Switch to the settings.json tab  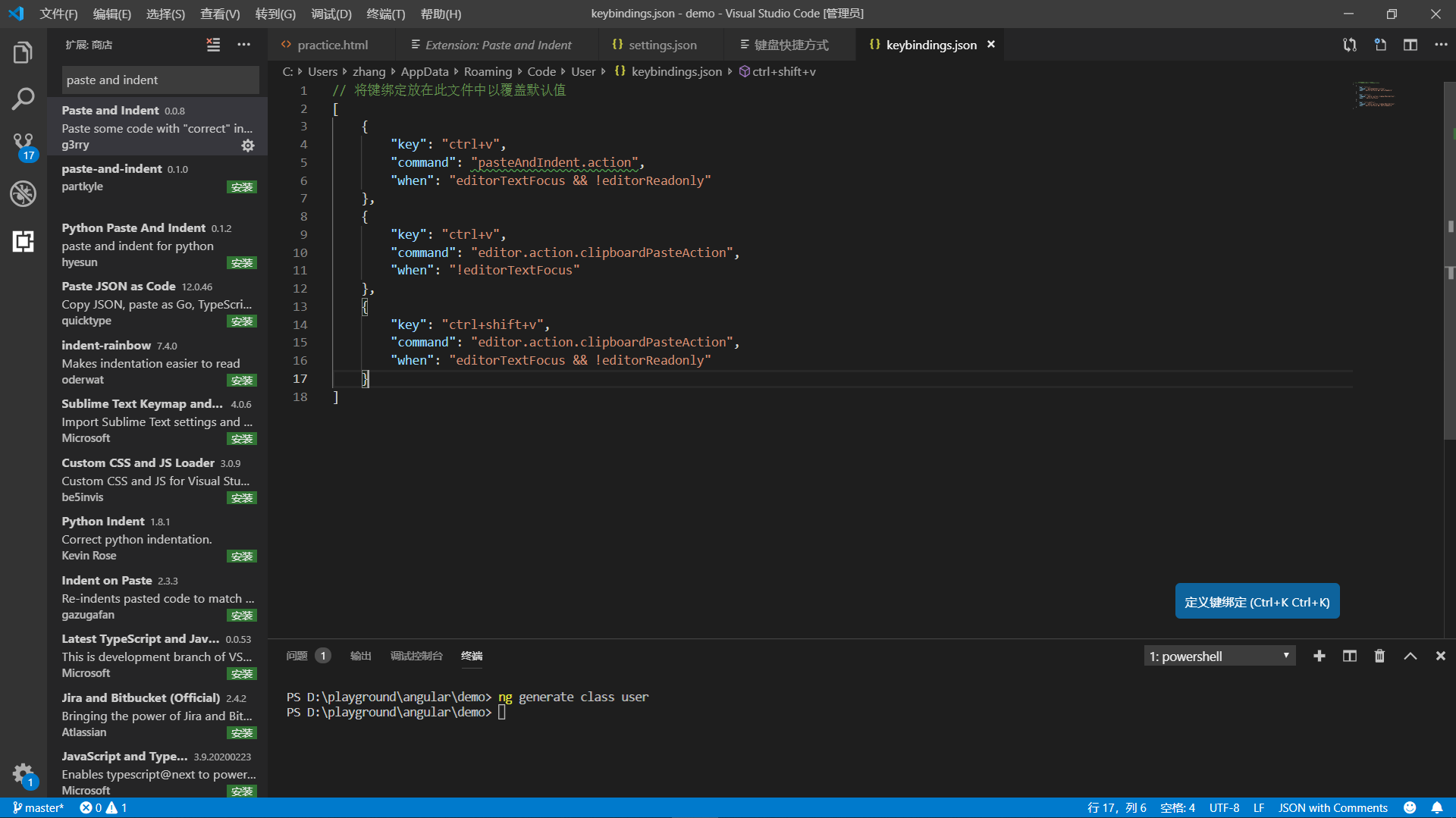coord(661,45)
